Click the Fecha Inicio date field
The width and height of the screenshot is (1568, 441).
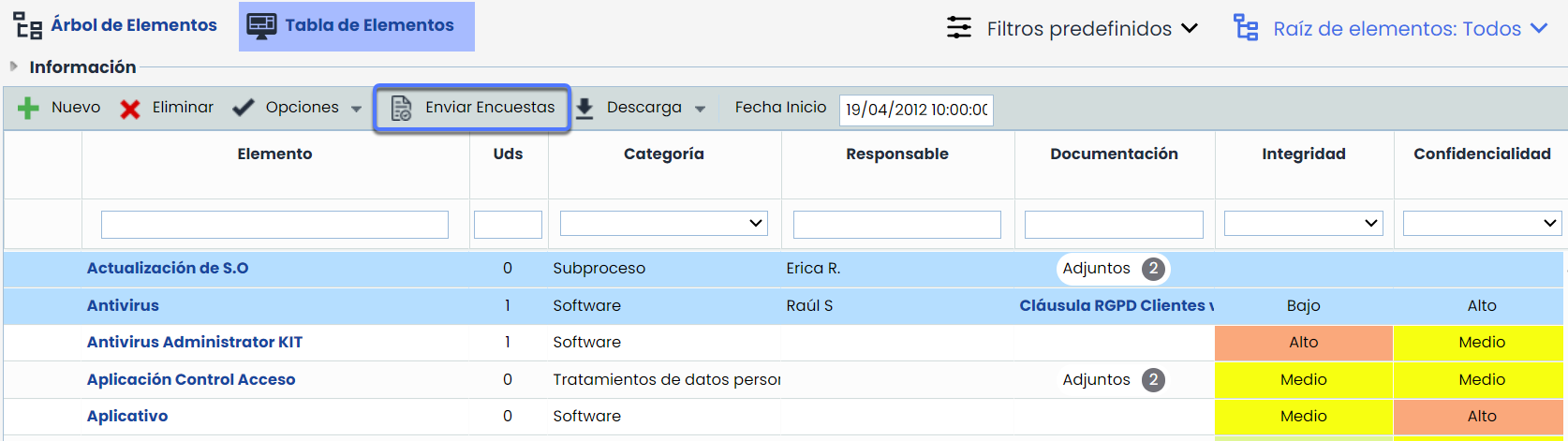coord(915,110)
